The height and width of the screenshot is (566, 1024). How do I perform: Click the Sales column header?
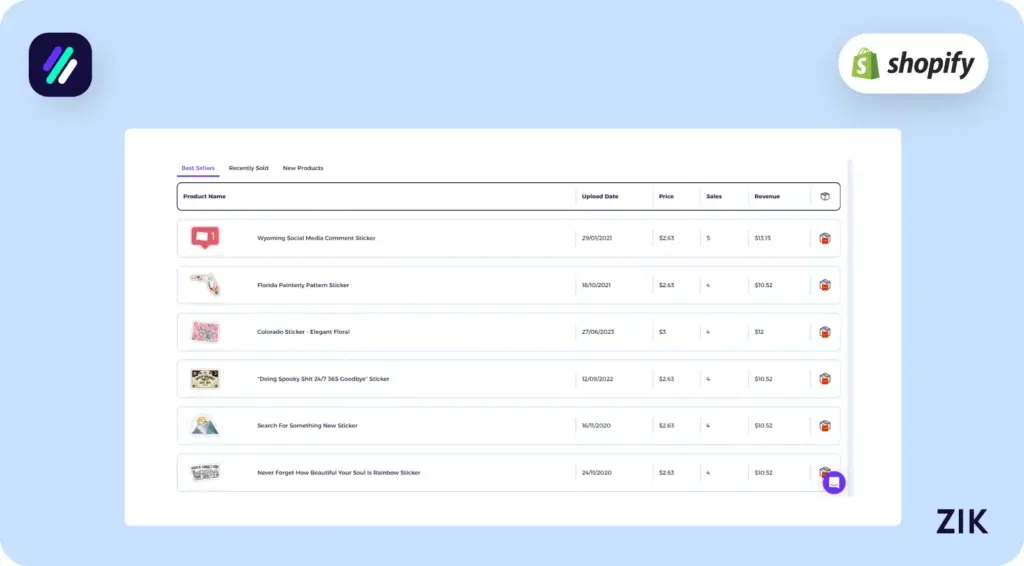(714, 196)
